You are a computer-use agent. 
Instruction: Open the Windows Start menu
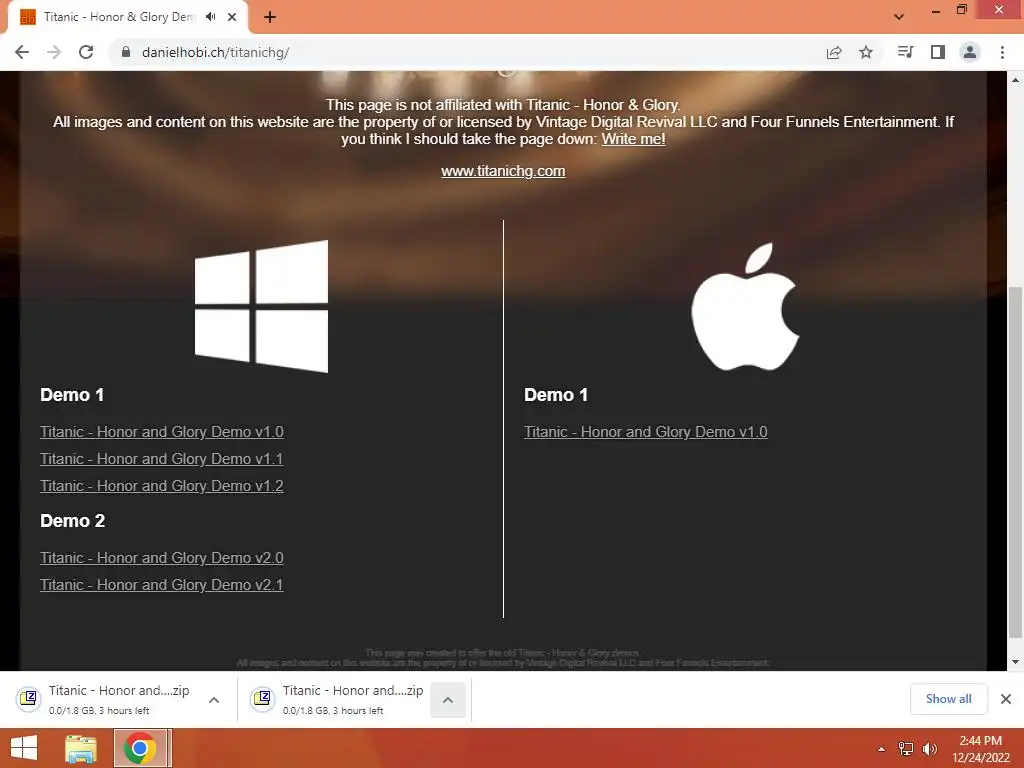[24, 748]
